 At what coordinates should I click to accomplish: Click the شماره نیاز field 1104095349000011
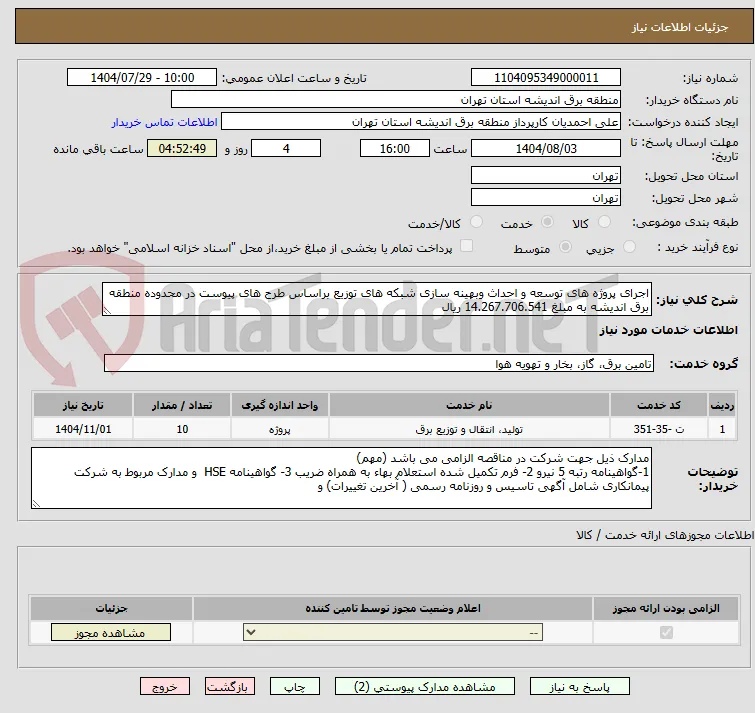pos(546,78)
